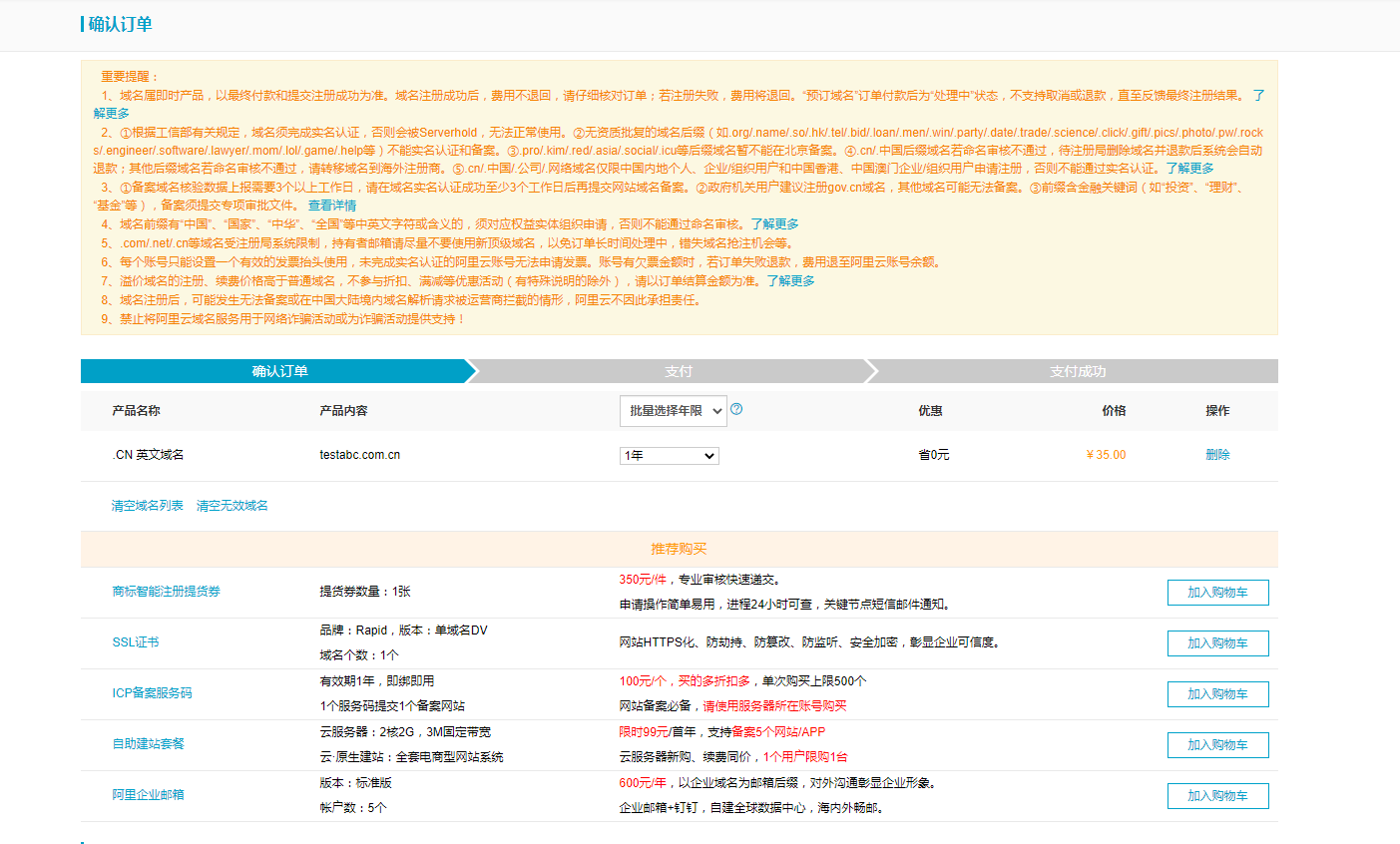The height and width of the screenshot is (844, 1400).
Task: Click 清空无效域名 link
Action: click(233, 506)
